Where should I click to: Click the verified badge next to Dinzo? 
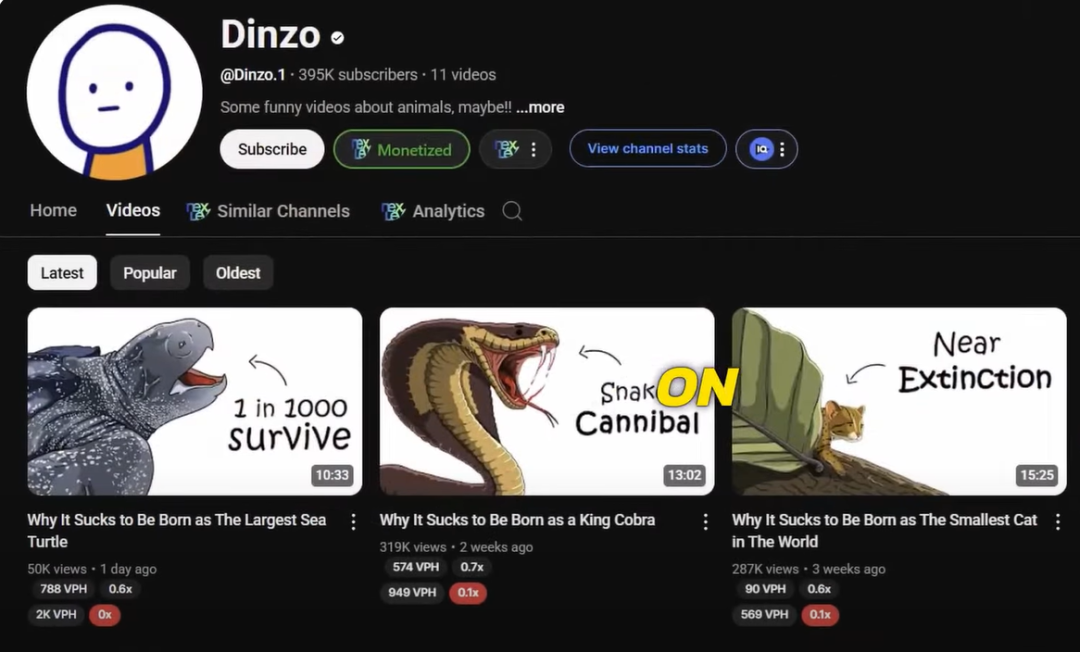[x=337, y=38]
